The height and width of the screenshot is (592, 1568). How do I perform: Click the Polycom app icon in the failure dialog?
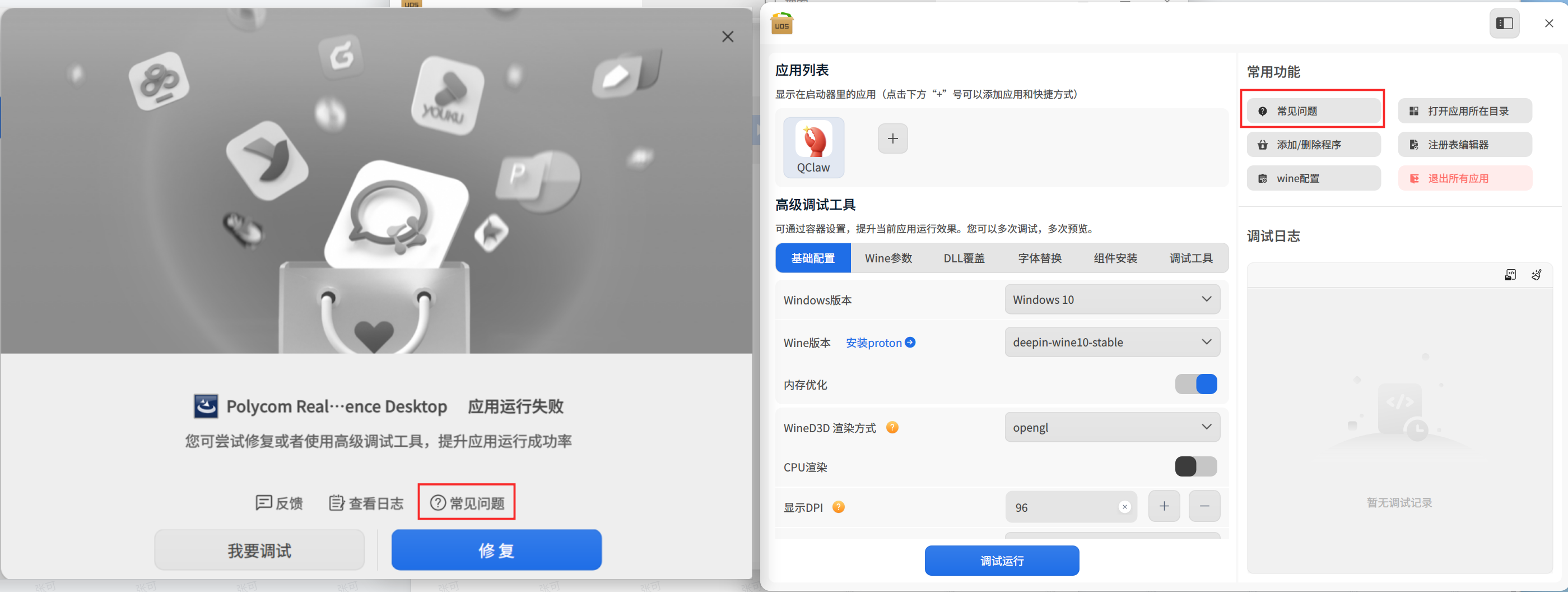click(x=206, y=406)
